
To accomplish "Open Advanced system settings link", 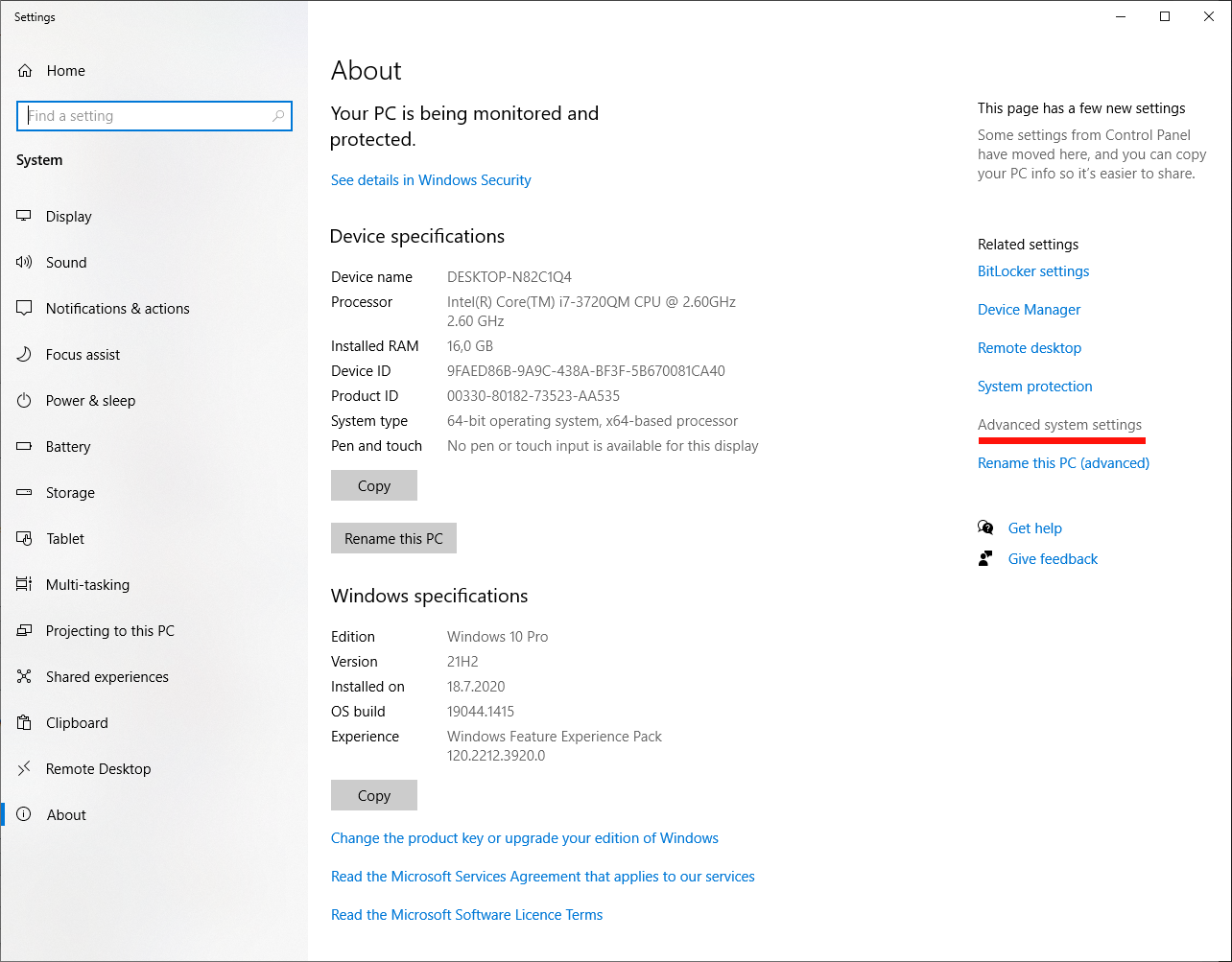I will (1059, 425).
